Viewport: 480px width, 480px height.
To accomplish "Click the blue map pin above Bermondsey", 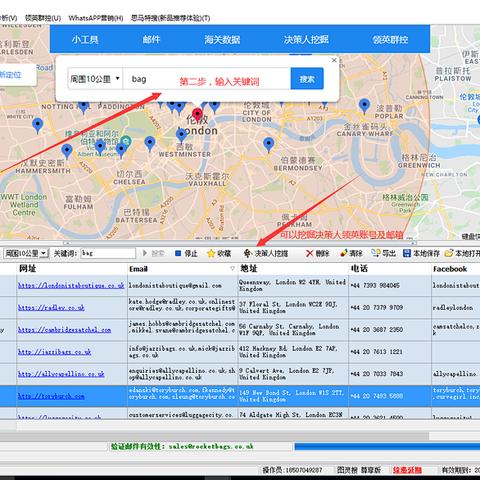I will (x=268, y=145).
